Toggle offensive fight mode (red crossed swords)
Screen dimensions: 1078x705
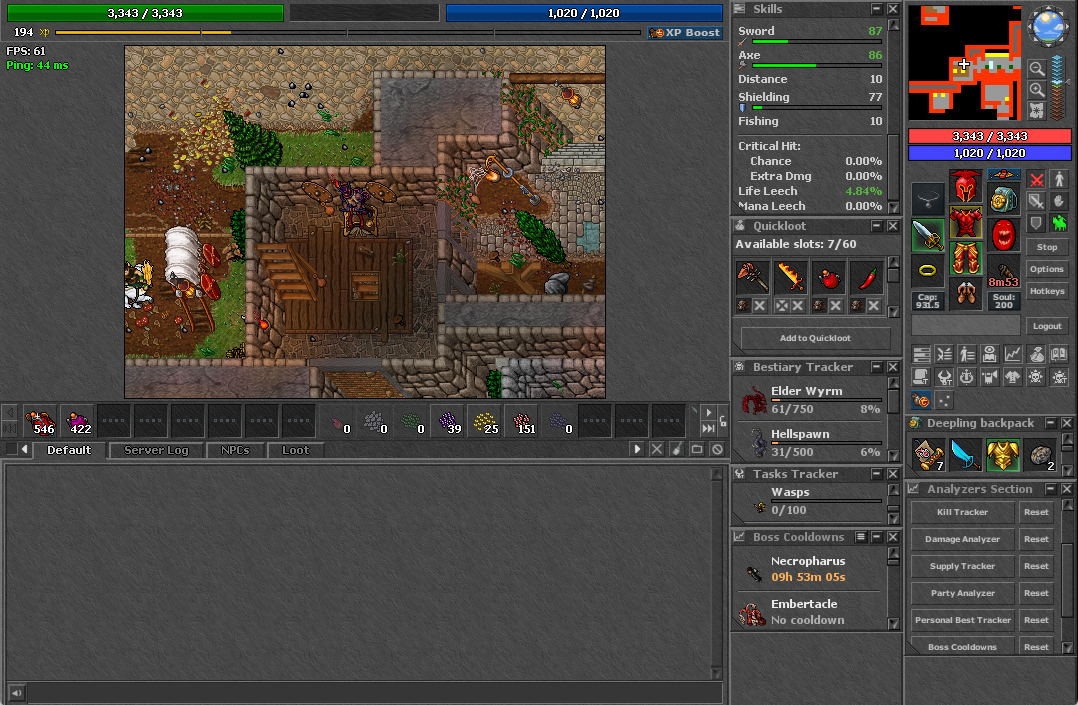pos(1037,180)
